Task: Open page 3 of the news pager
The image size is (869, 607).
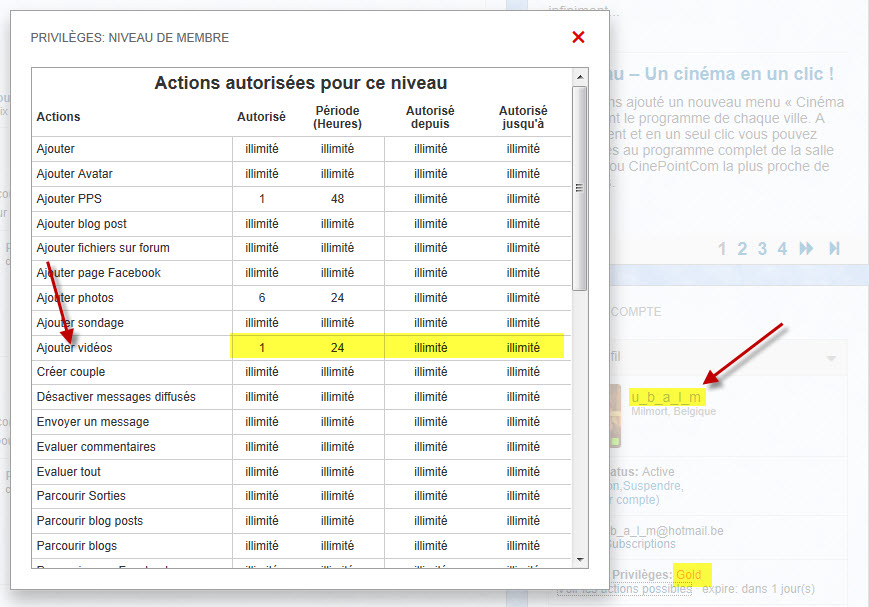Action: [762, 249]
